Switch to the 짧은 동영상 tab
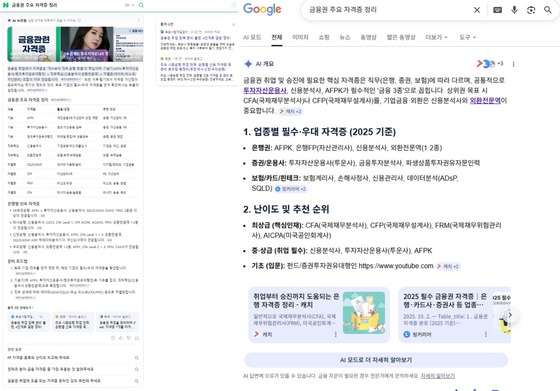The image size is (560, 391). tap(401, 37)
